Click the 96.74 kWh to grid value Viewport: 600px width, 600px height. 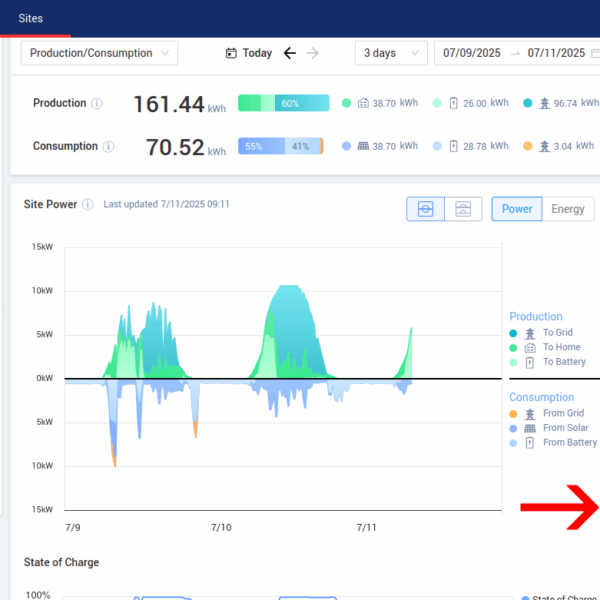tap(576, 103)
